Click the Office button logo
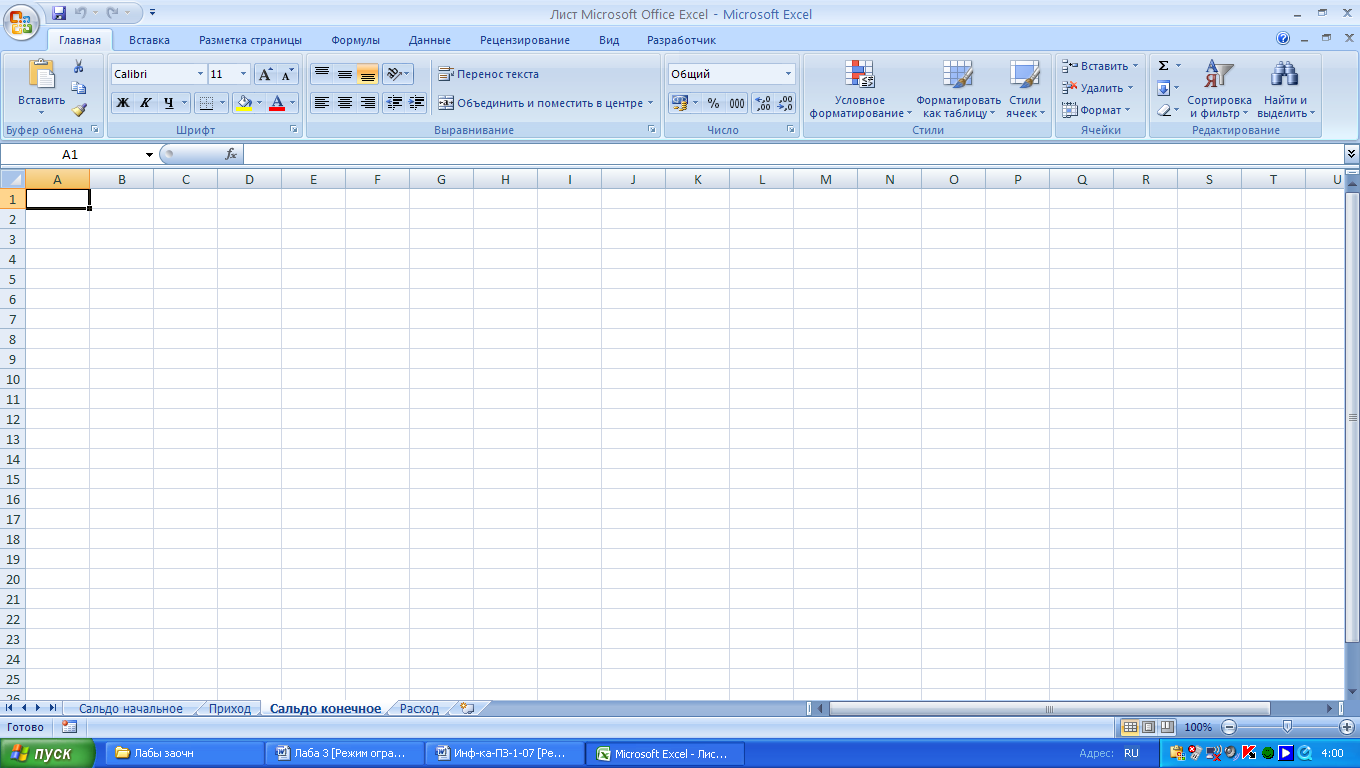 [x=20, y=20]
